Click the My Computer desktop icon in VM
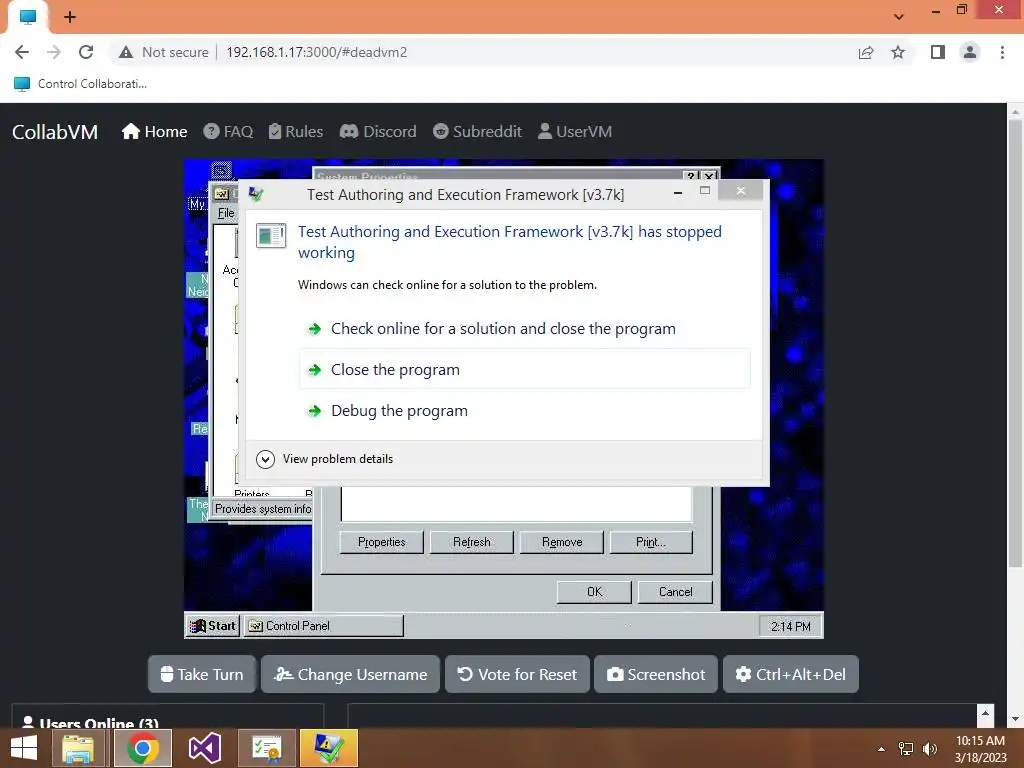Viewport: 1024px width, 768px height. (197, 204)
